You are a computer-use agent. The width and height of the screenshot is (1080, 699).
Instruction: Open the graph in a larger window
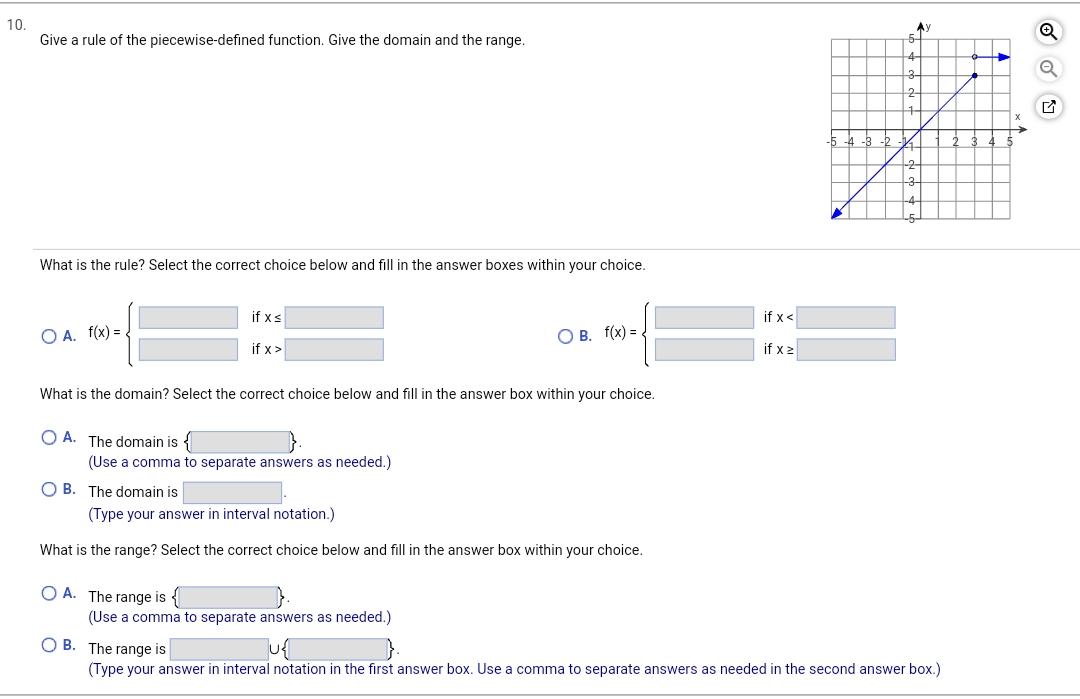pos(1047,106)
